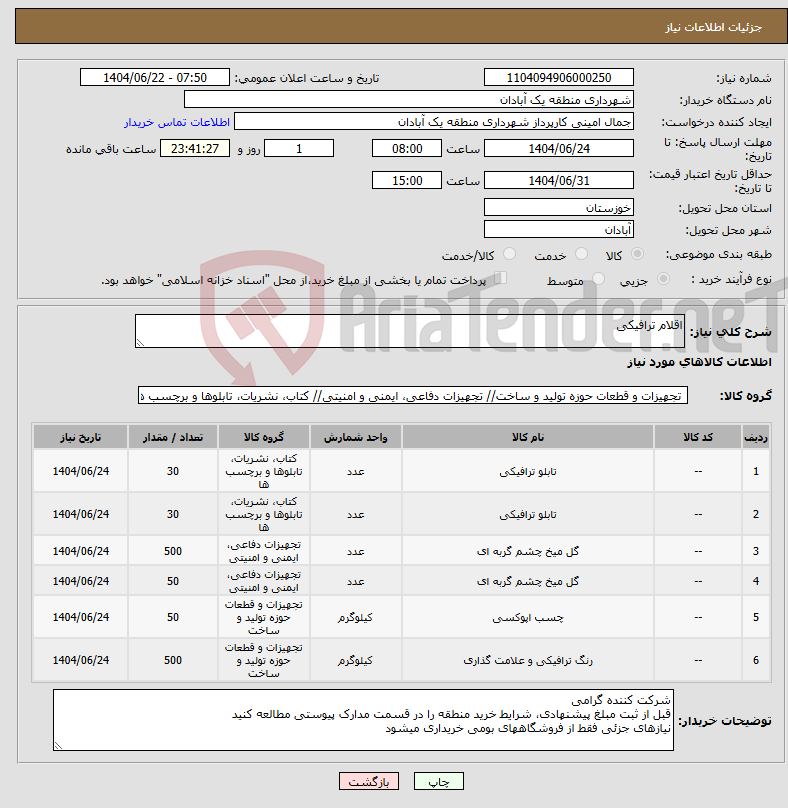Click quantity 30 in row 1
The image size is (788, 808).
pyautogui.click(x=173, y=472)
